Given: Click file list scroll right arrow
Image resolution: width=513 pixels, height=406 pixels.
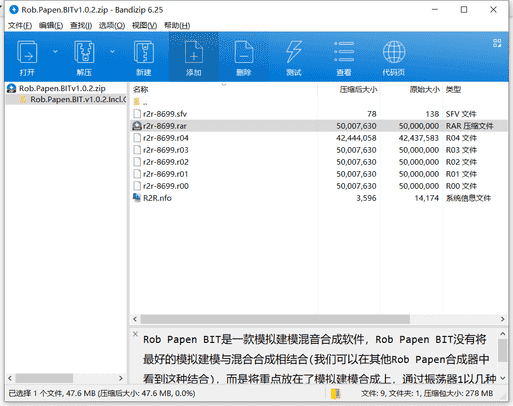Looking at the screenshot, I should click(502, 319).
